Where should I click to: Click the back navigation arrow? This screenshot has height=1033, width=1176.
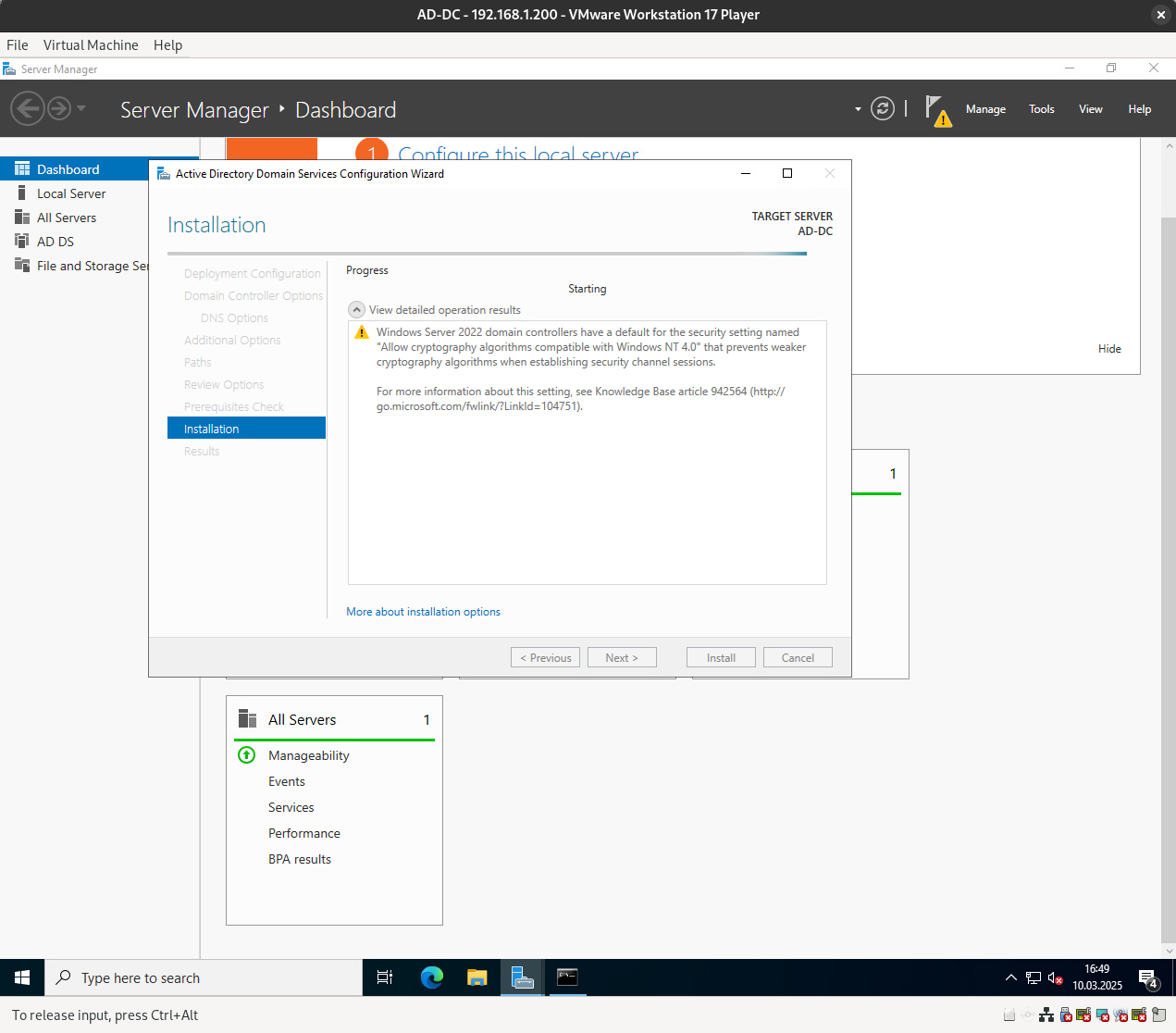28,109
